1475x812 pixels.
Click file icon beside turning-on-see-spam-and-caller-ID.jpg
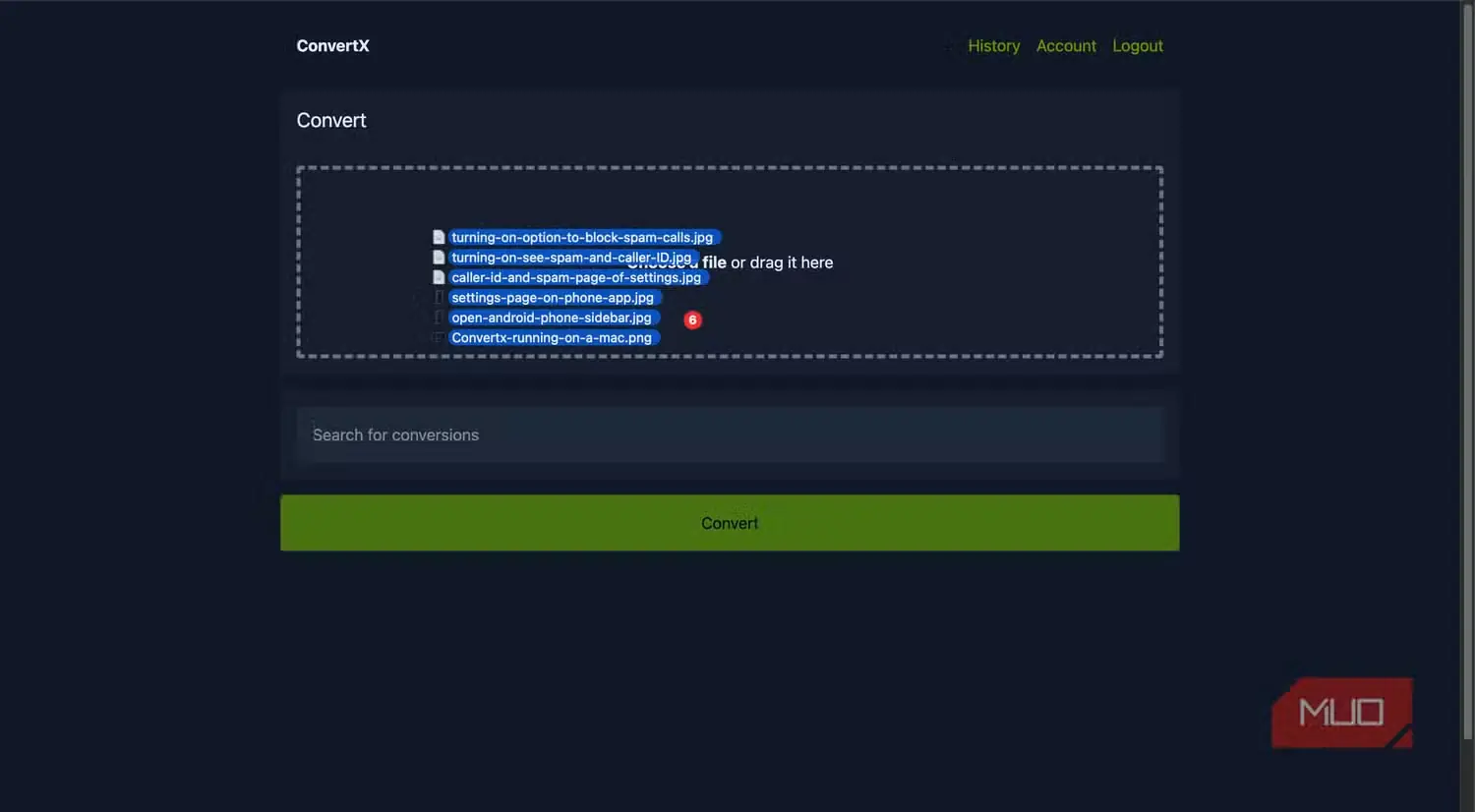tap(439, 258)
